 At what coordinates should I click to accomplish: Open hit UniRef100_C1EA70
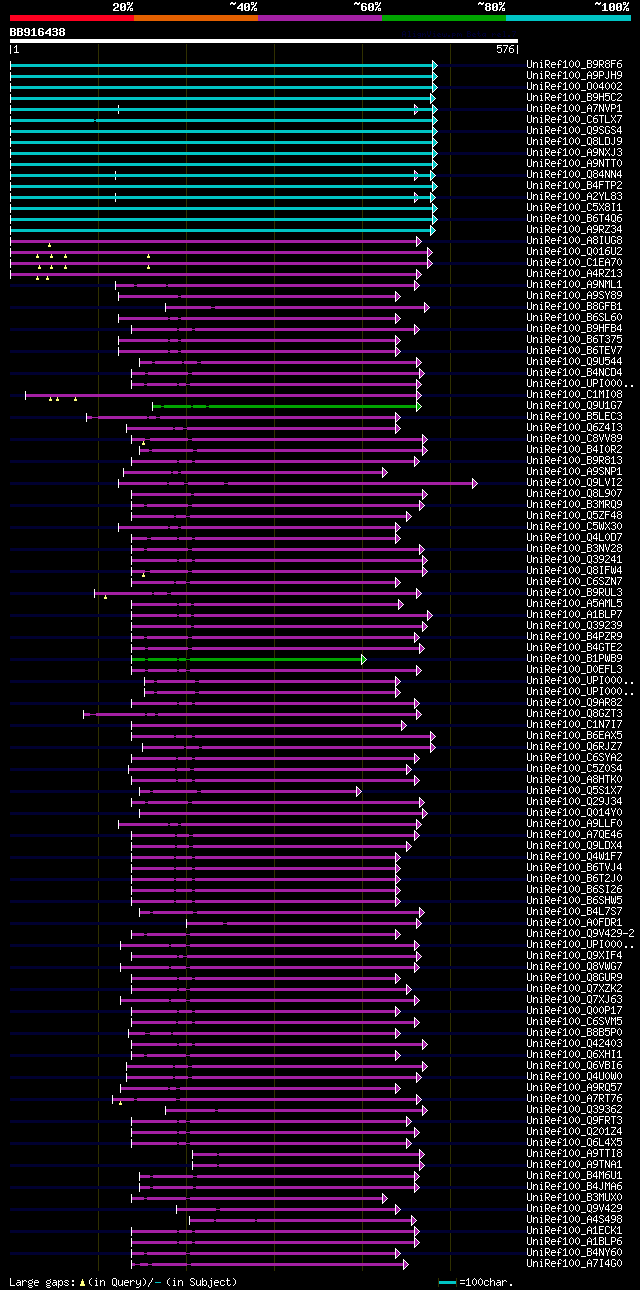tap(574, 262)
